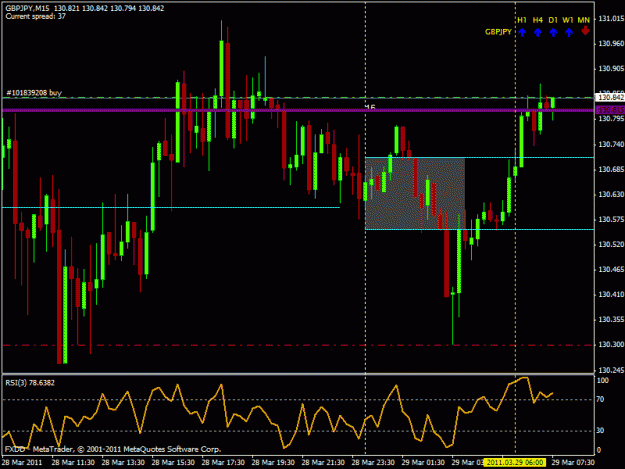Click the RSI(3) 78.6382 indicator label
Image resolution: width=625 pixels, height=469 pixels.
(x=30, y=383)
